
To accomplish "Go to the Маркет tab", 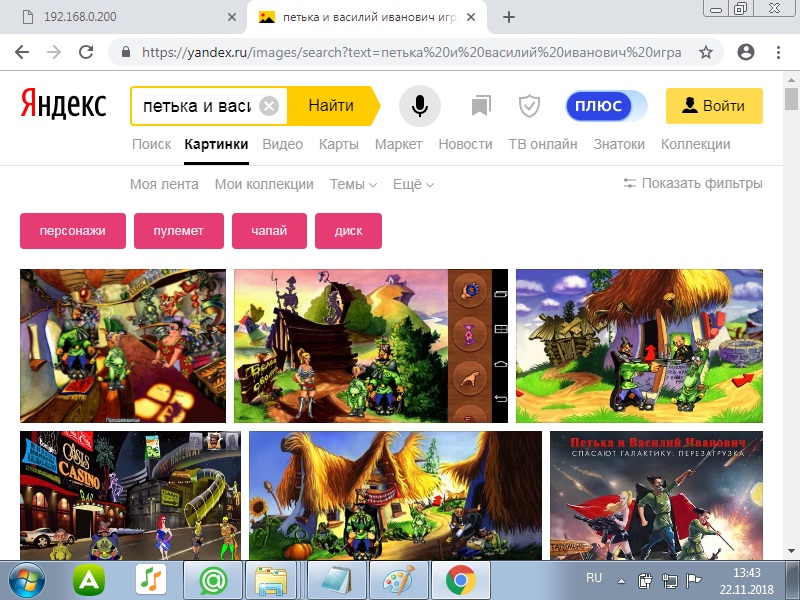I will [398, 144].
